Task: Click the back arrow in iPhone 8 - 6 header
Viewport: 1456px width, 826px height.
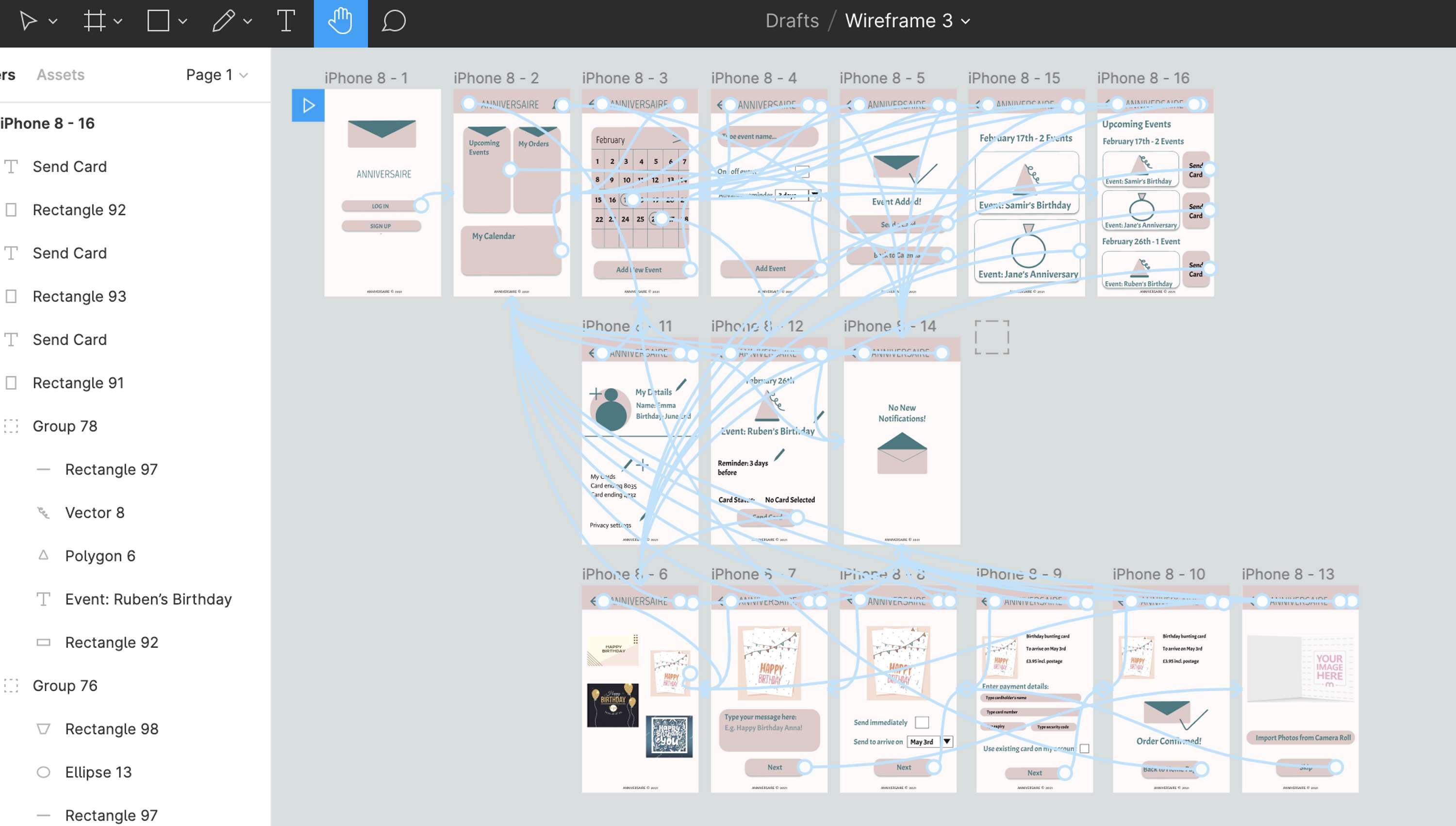Action: [x=592, y=601]
